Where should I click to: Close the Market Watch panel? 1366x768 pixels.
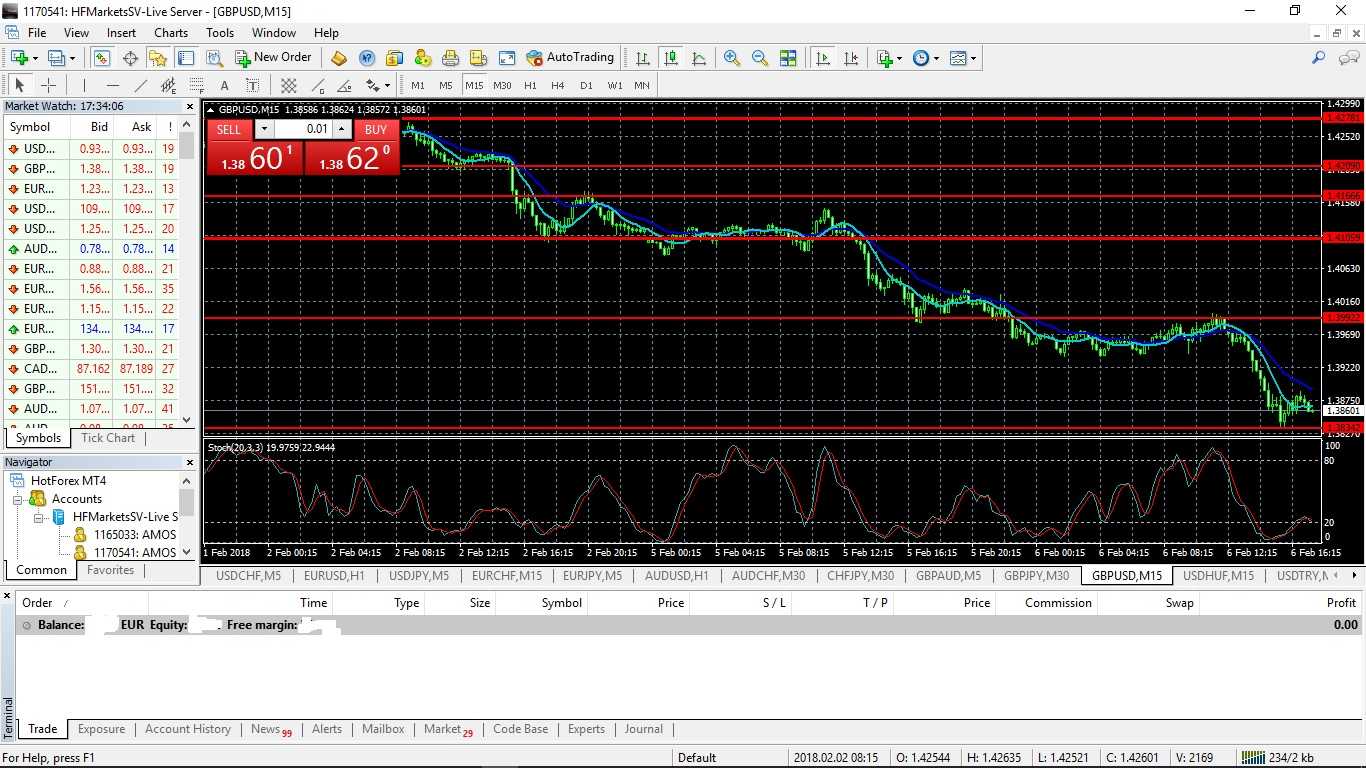(x=190, y=106)
